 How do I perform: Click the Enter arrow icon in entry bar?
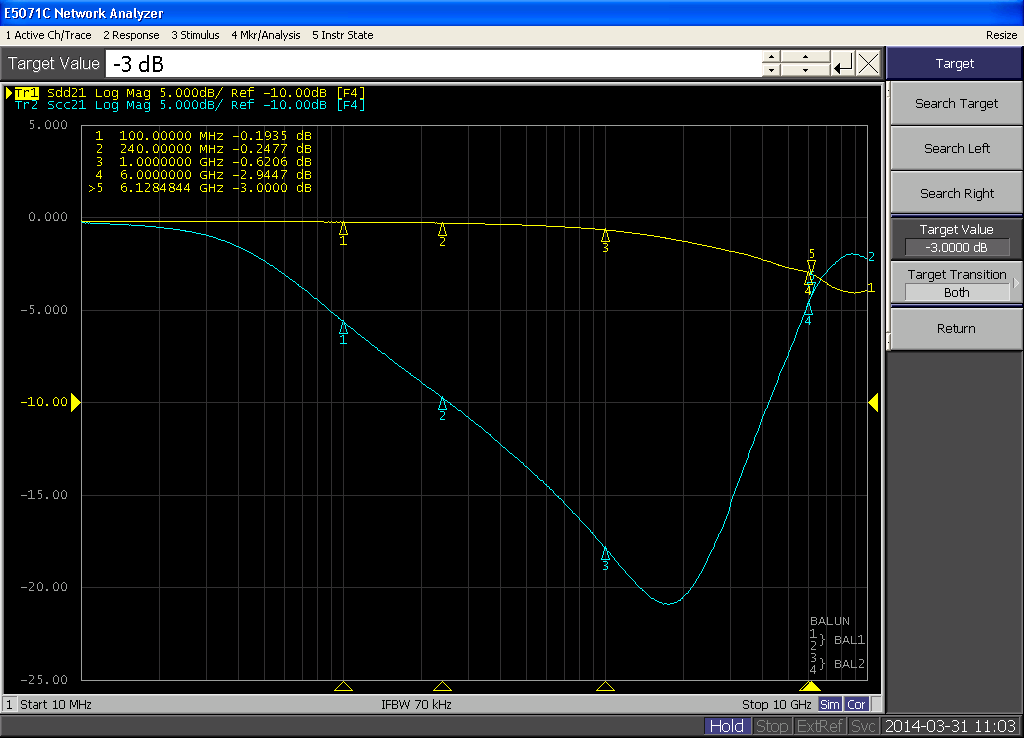(x=843, y=64)
